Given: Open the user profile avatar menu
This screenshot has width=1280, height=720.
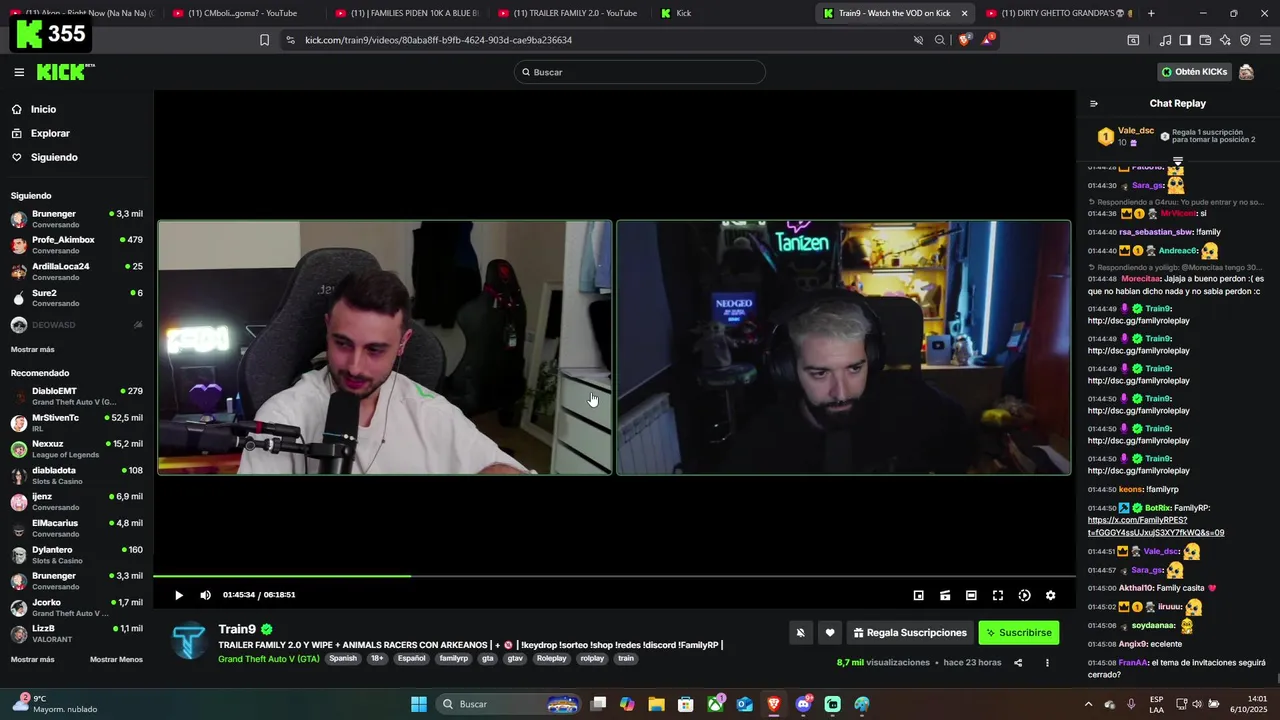Looking at the screenshot, I should pyautogui.click(x=1246, y=72).
